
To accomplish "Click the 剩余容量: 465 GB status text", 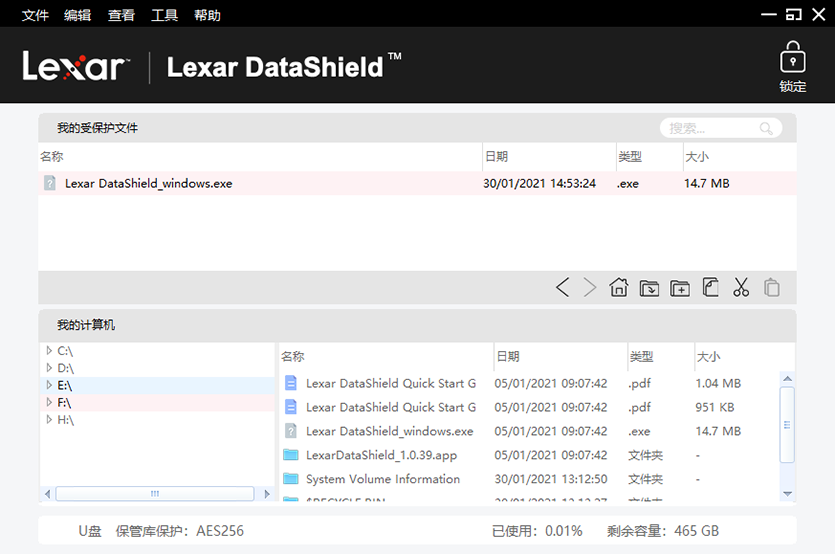I will coord(663,531).
